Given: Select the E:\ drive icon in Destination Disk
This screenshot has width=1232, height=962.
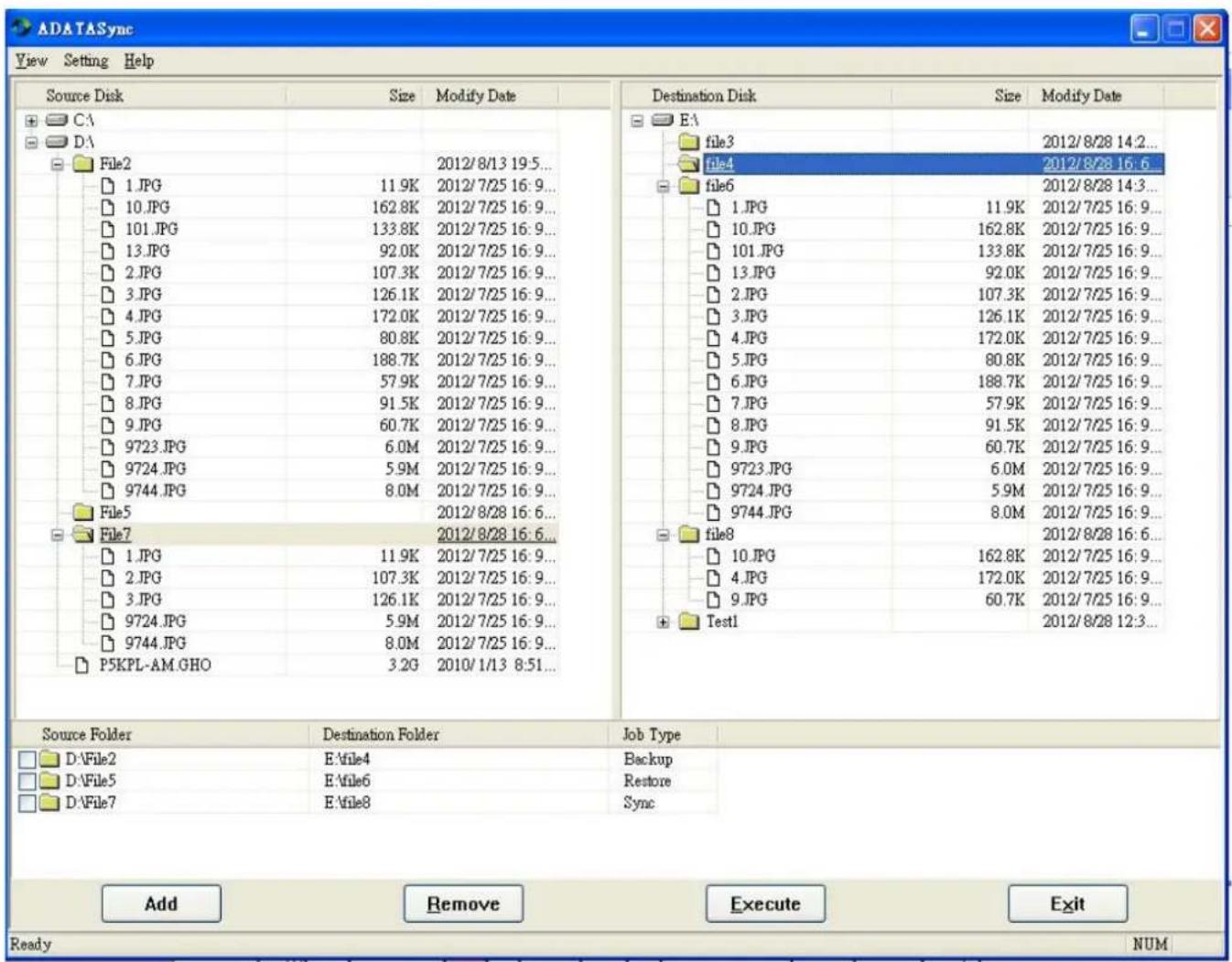Looking at the screenshot, I should coord(663,120).
